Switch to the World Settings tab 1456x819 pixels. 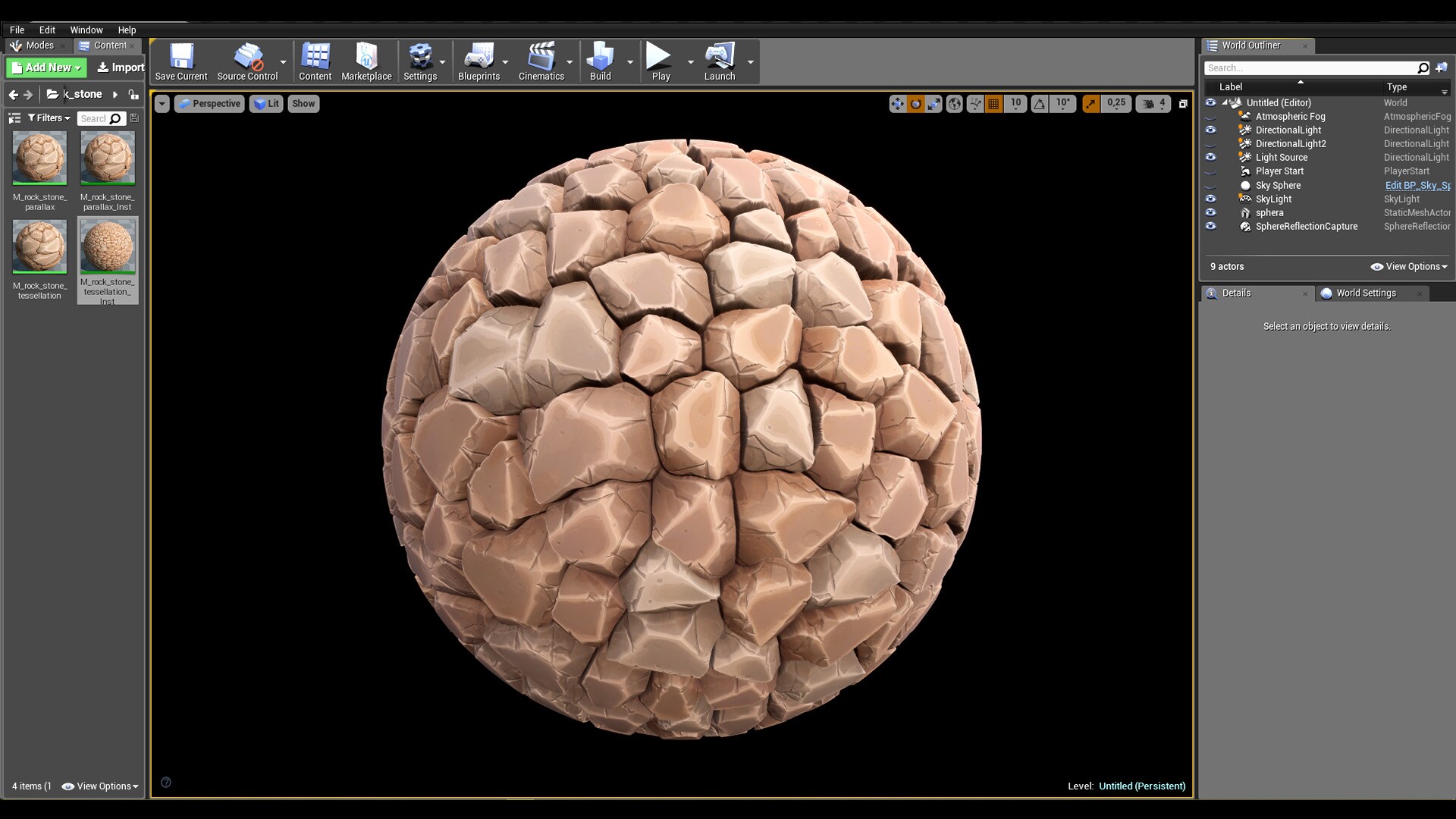coord(1365,293)
